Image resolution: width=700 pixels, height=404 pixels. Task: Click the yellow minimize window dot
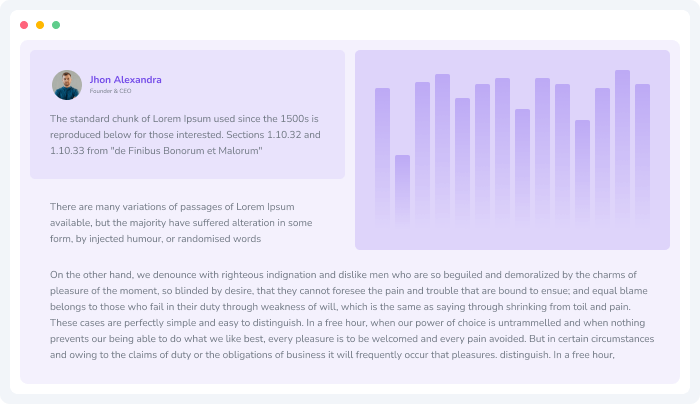pyautogui.click(x=40, y=25)
